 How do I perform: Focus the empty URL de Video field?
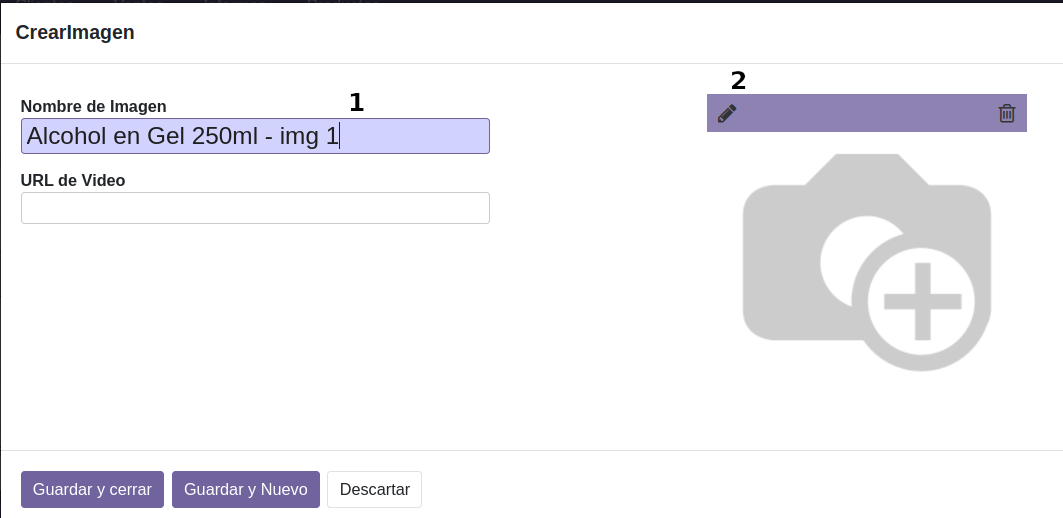pos(255,208)
